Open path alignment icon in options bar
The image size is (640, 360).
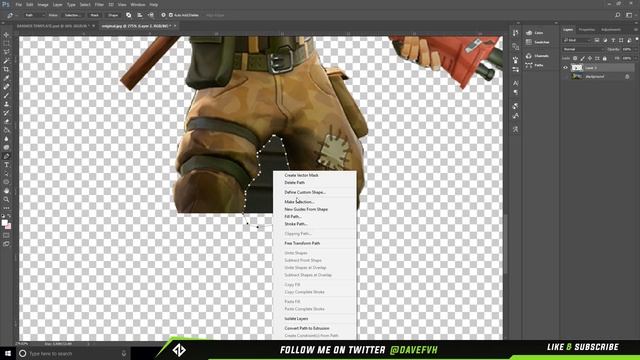140,15
